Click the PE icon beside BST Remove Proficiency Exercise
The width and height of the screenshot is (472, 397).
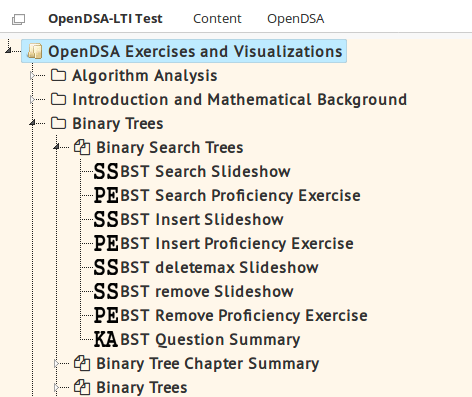tap(106, 316)
